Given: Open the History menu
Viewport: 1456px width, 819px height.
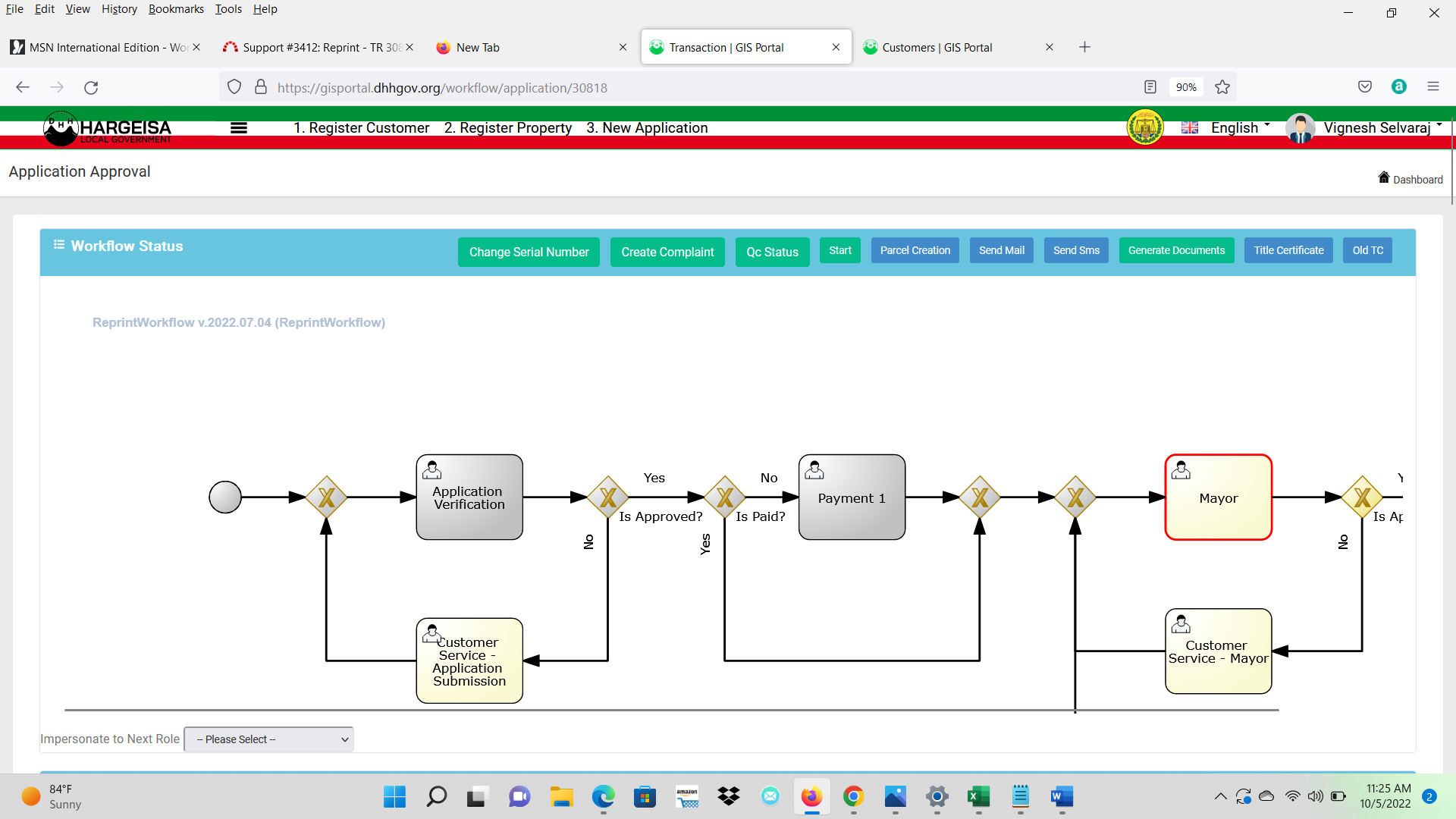Looking at the screenshot, I should 119,9.
